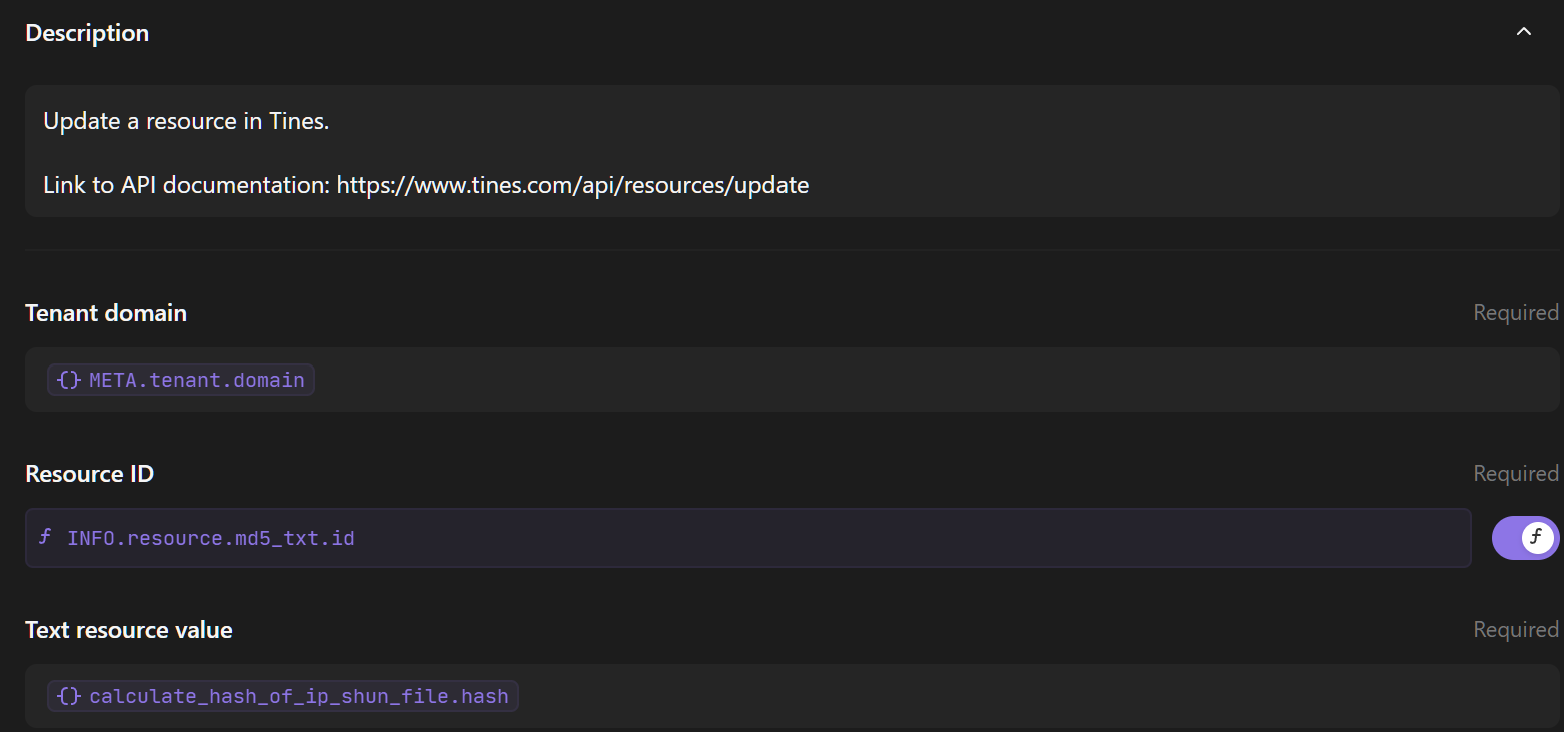Screen dimensions: 1564x732
Task: Click the curly braces icon on calculate_hash pill
Action: pos(69,696)
